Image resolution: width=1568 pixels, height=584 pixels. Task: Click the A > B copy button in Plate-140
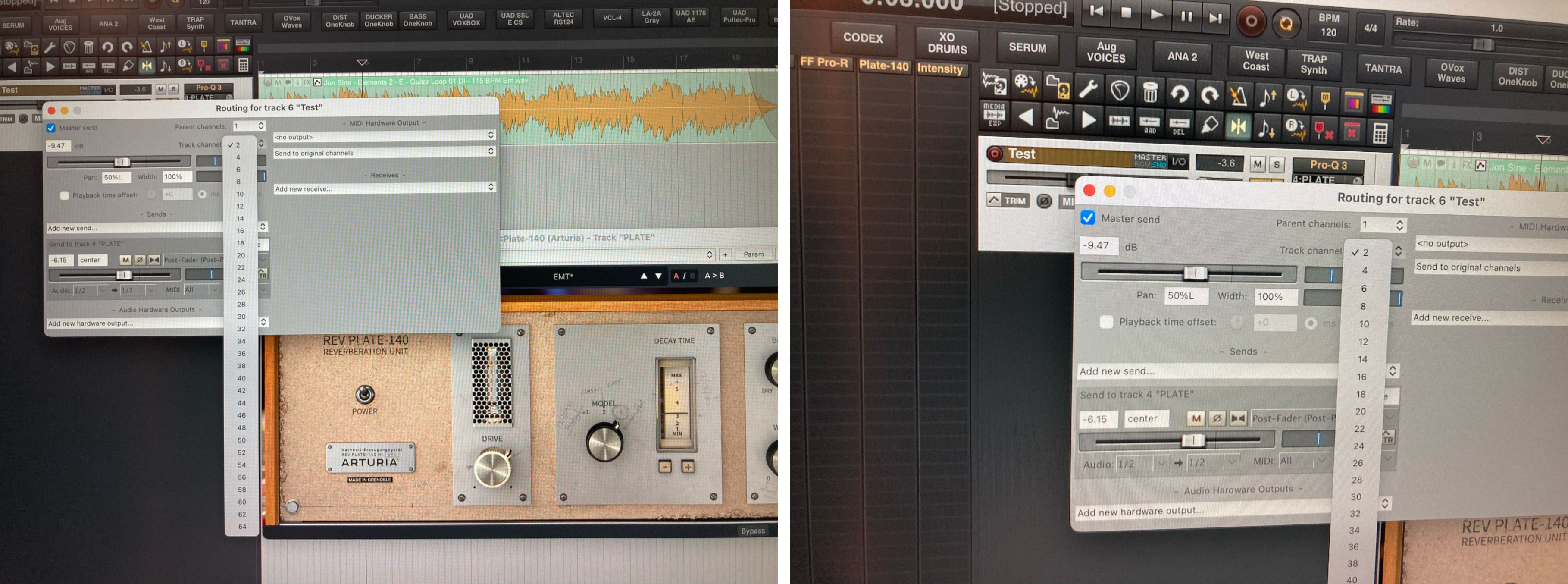tap(714, 275)
